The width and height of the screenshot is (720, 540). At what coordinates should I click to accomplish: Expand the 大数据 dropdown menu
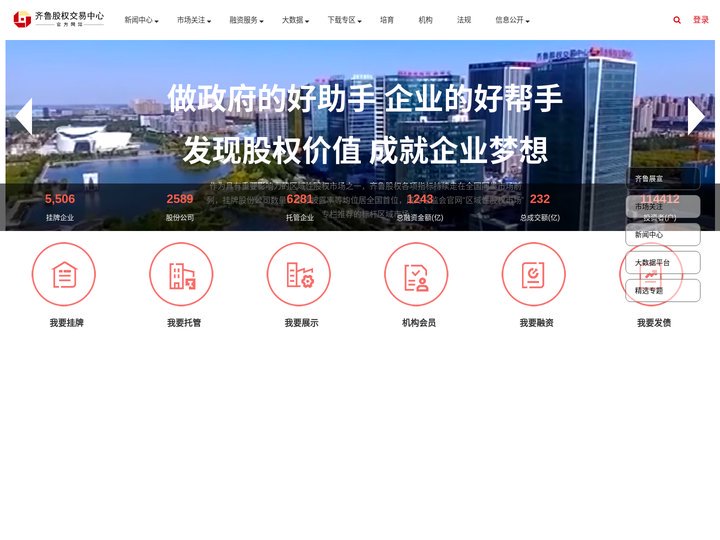295,20
